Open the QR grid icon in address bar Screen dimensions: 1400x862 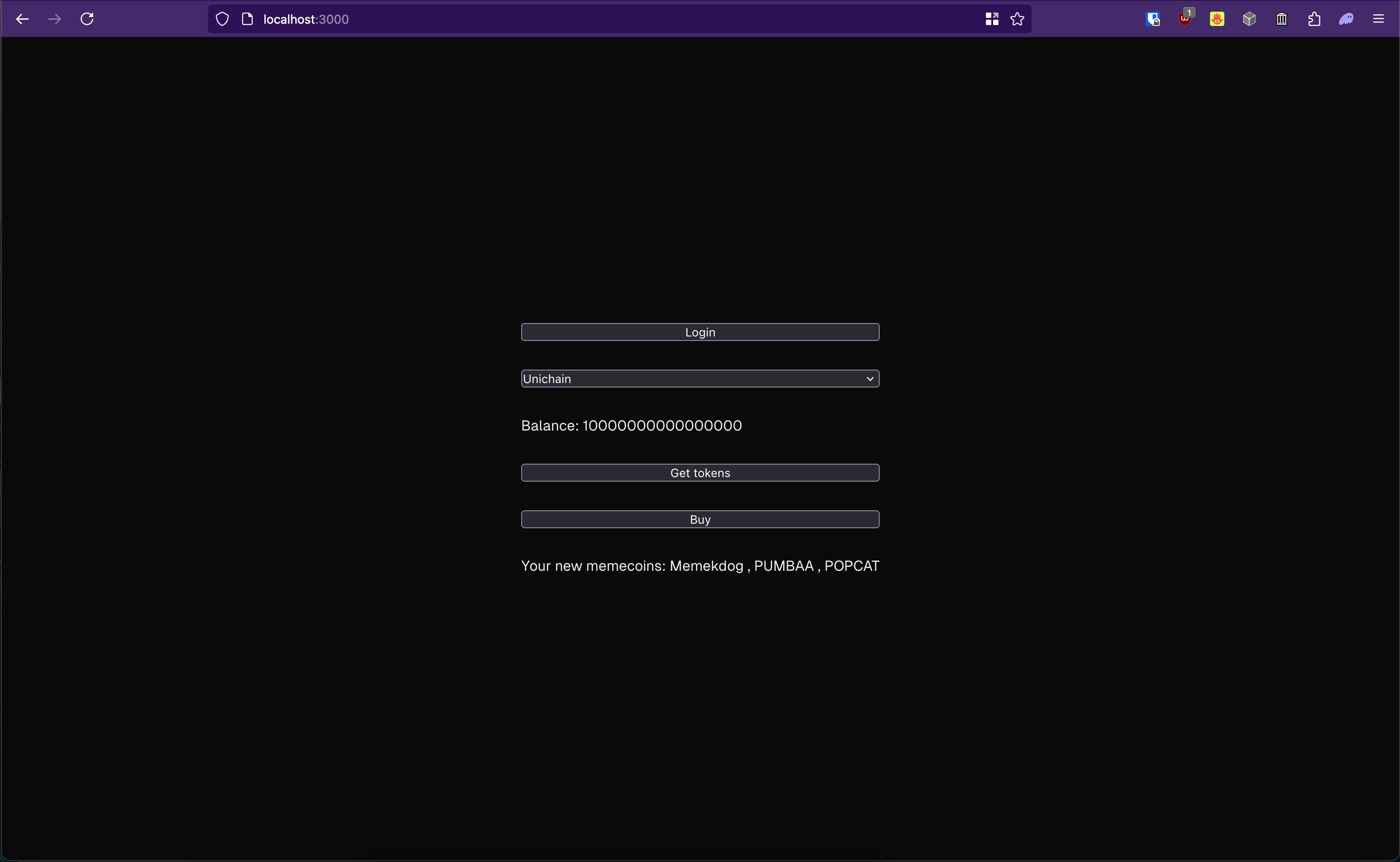pyautogui.click(x=992, y=19)
